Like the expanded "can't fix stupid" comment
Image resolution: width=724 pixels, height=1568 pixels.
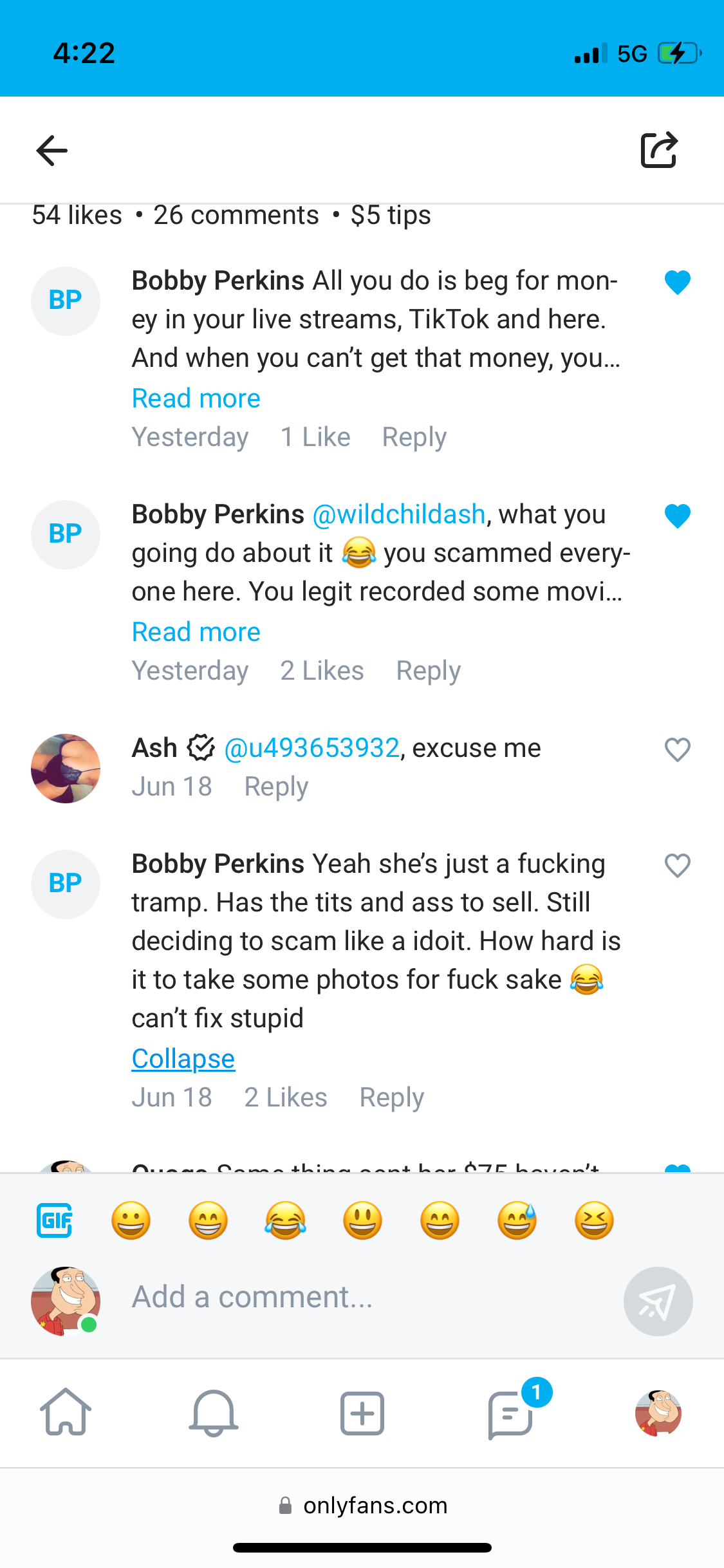[677, 866]
